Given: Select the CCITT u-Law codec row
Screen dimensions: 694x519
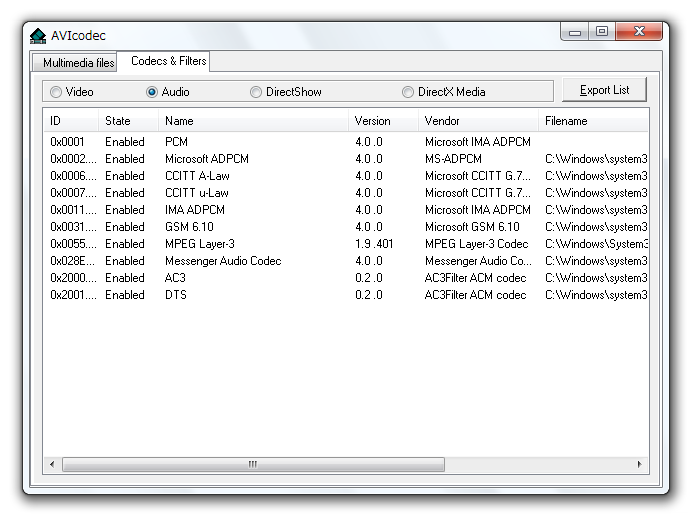Looking at the screenshot, I should 346,193.
